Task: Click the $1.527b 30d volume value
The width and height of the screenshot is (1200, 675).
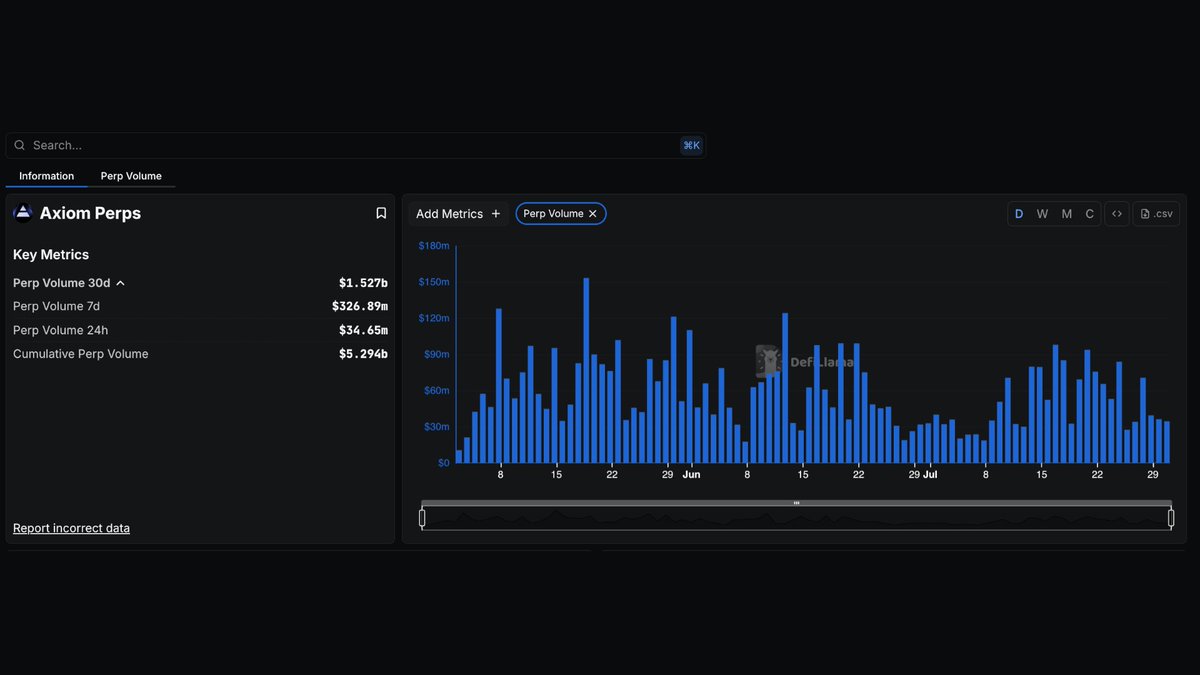Action: tap(363, 283)
